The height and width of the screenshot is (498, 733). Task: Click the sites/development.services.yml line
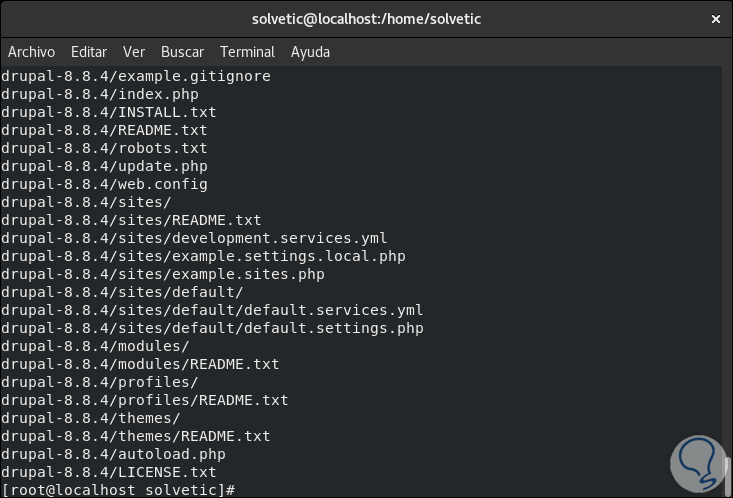pyautogui.click(x=194, y=238)
